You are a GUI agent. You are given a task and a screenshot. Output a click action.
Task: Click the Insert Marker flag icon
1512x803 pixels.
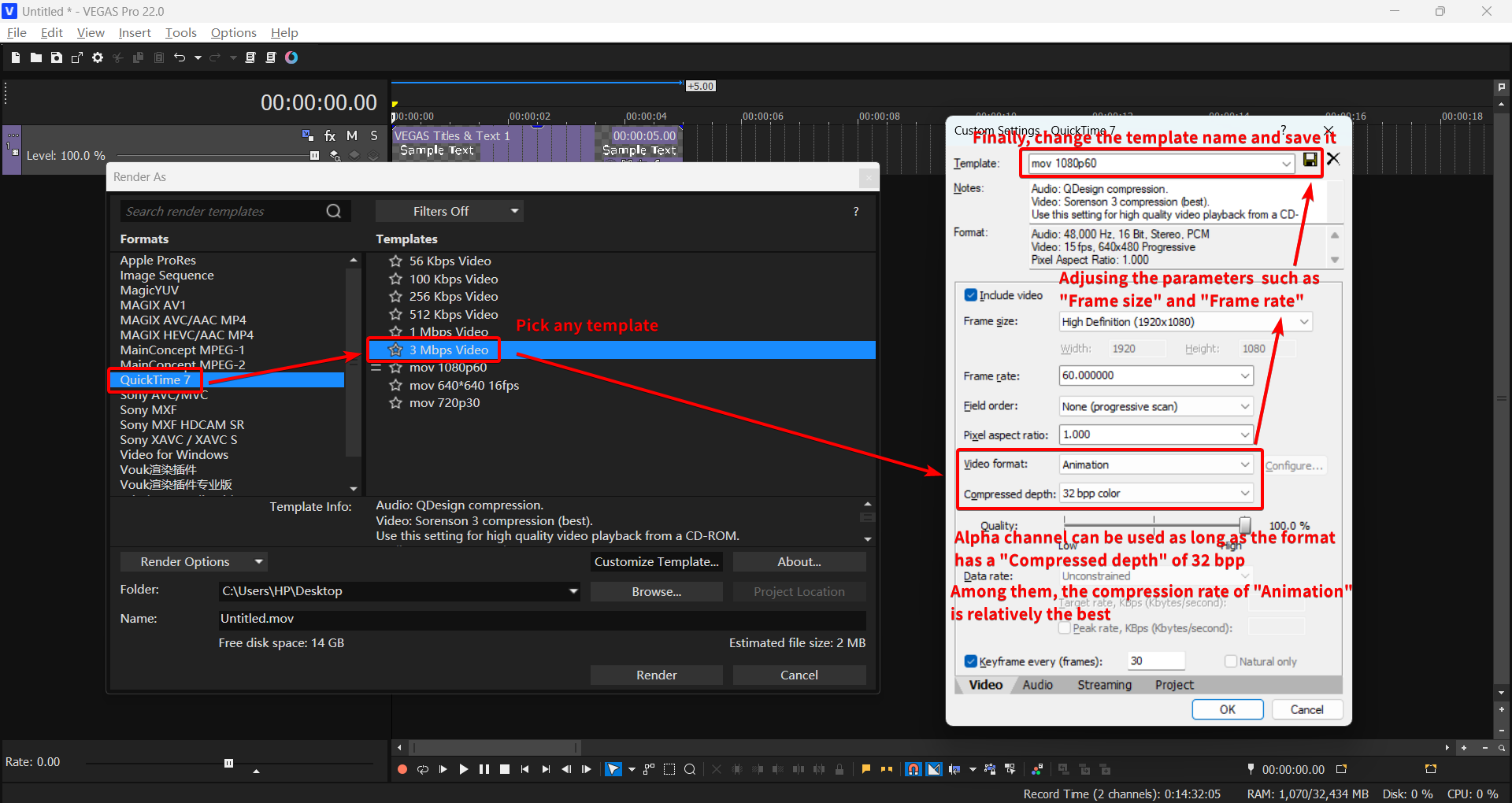(x=866, y=769)
